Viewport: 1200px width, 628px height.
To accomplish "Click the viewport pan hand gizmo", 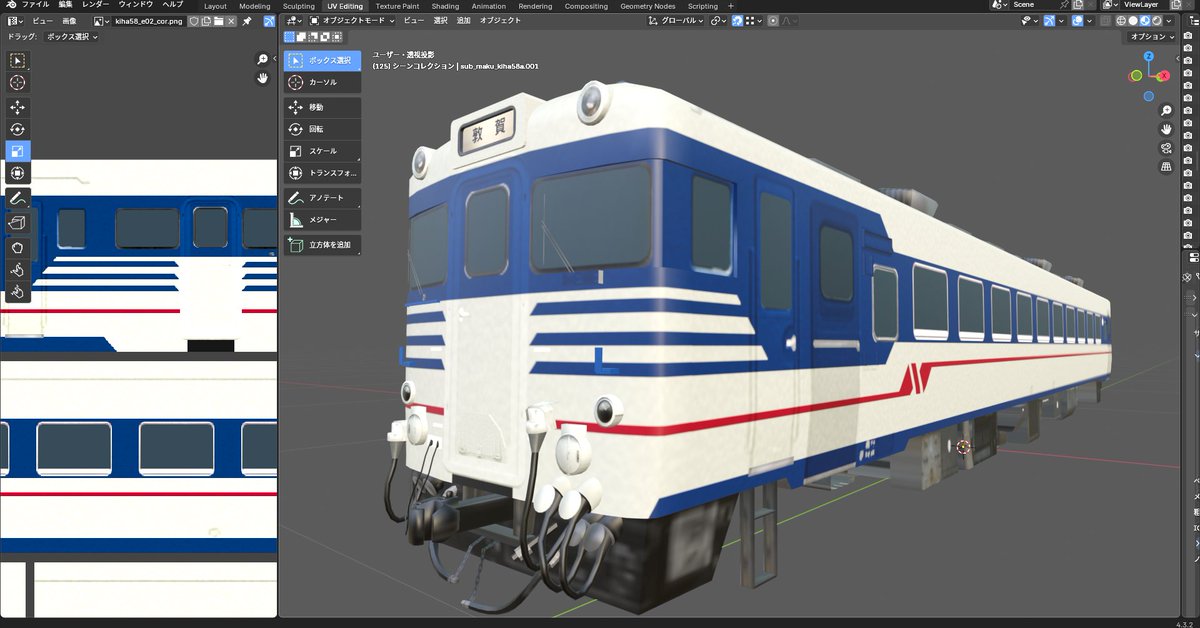I will pyautogui.click(x=1167, y=129).
